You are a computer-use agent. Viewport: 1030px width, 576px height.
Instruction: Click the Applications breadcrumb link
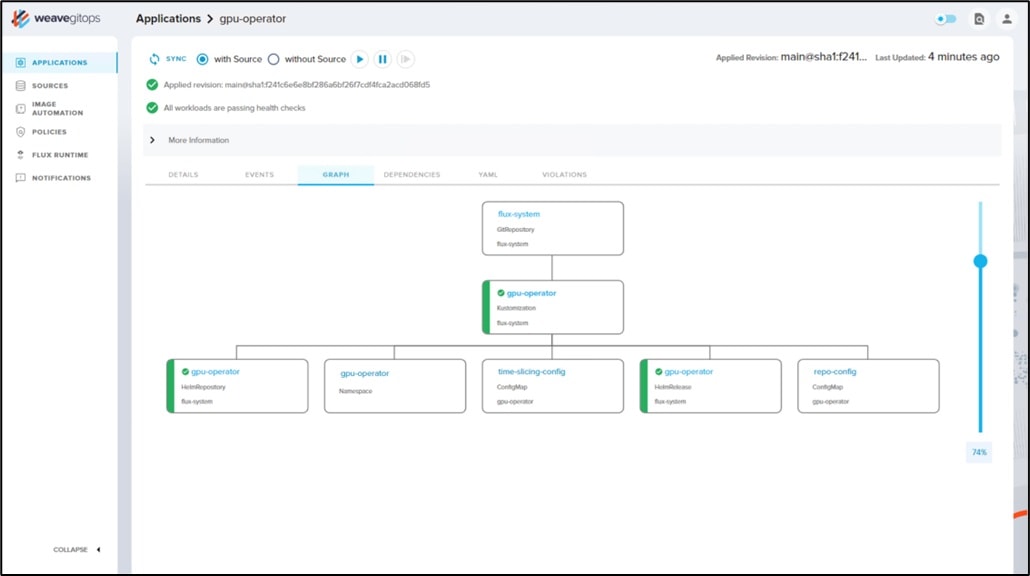tap(168, 18)
